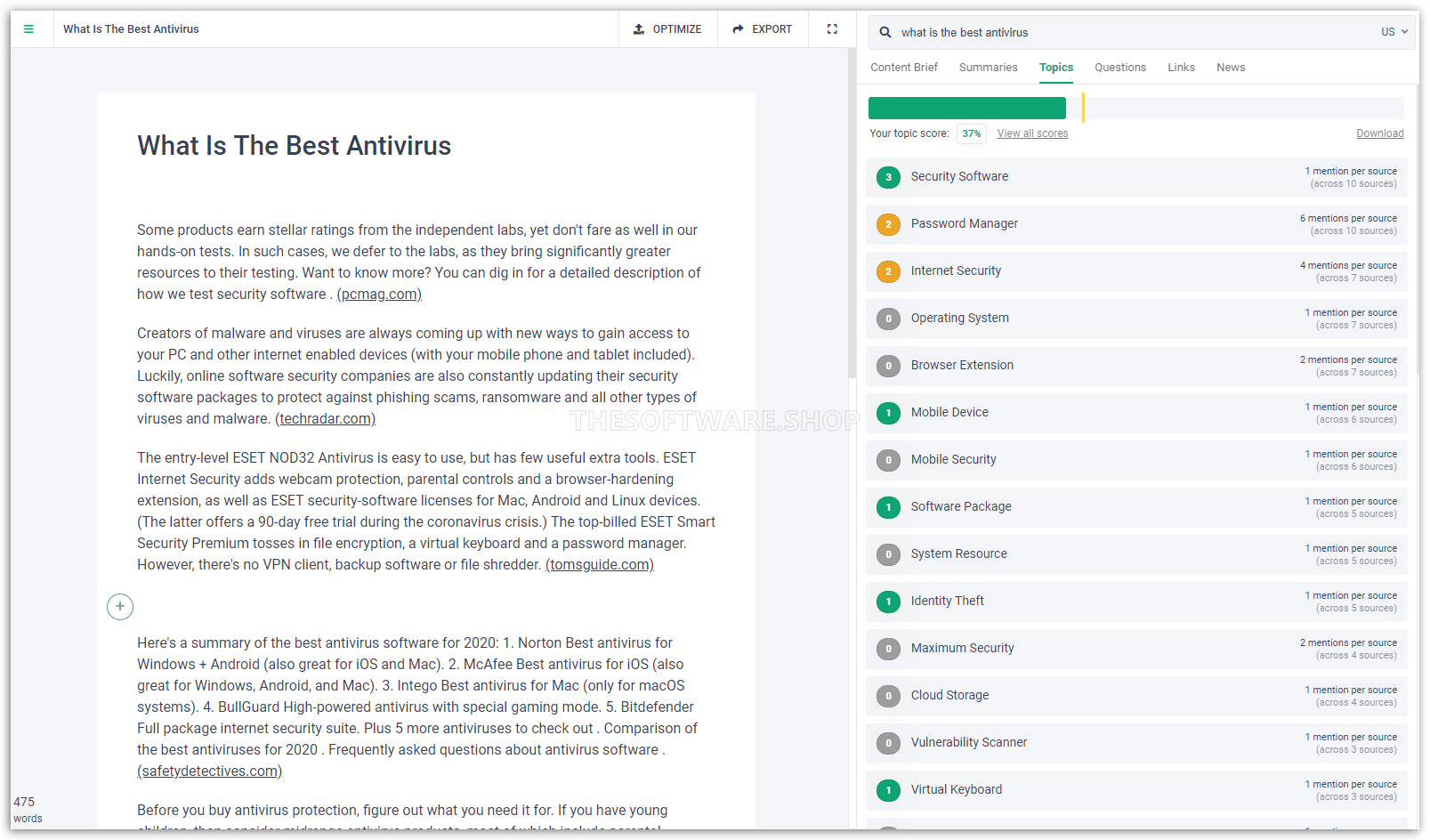Switch to the Questions tab
This screenshot has height=840, width=1430.
[x=1119, y=68]
